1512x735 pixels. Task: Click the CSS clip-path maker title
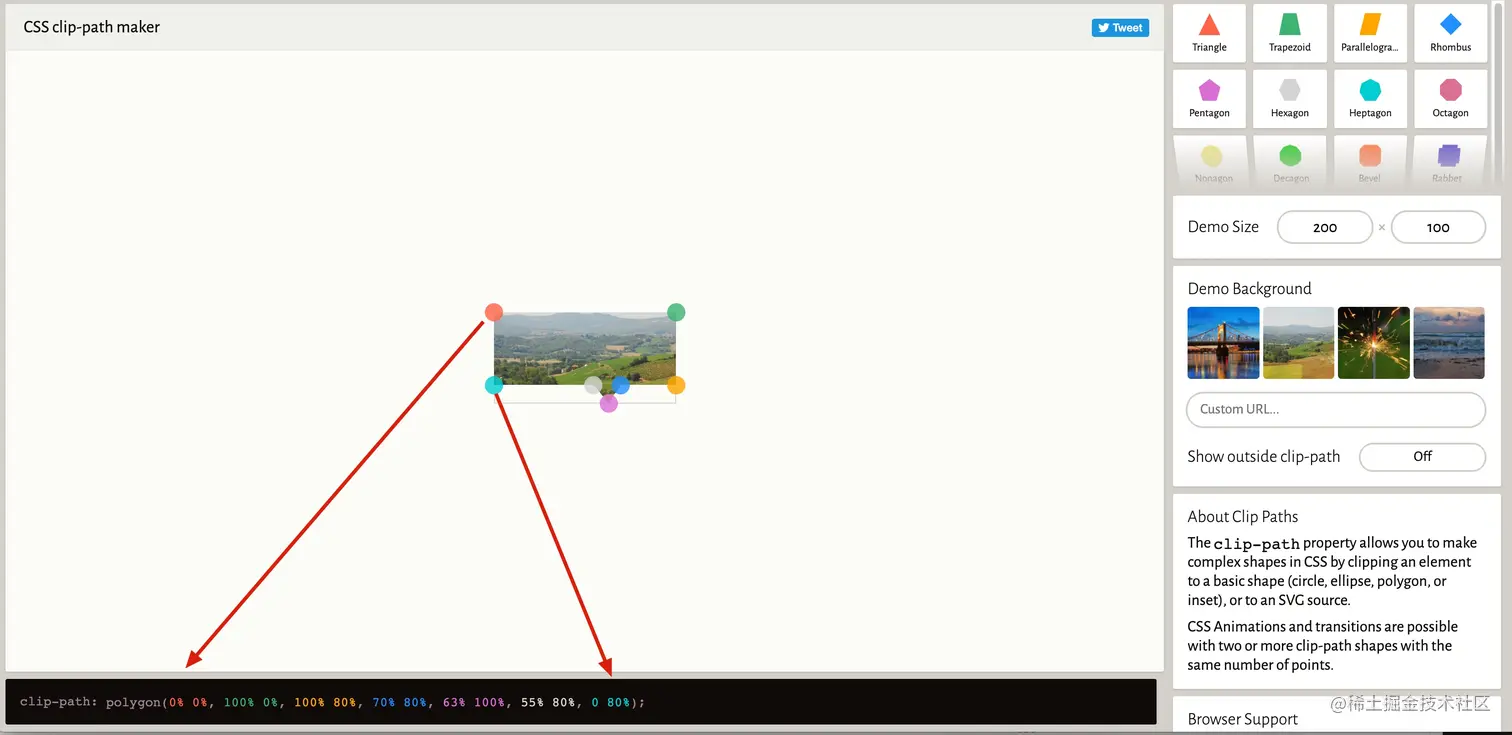pyautogui.click(x=92, y=27)
